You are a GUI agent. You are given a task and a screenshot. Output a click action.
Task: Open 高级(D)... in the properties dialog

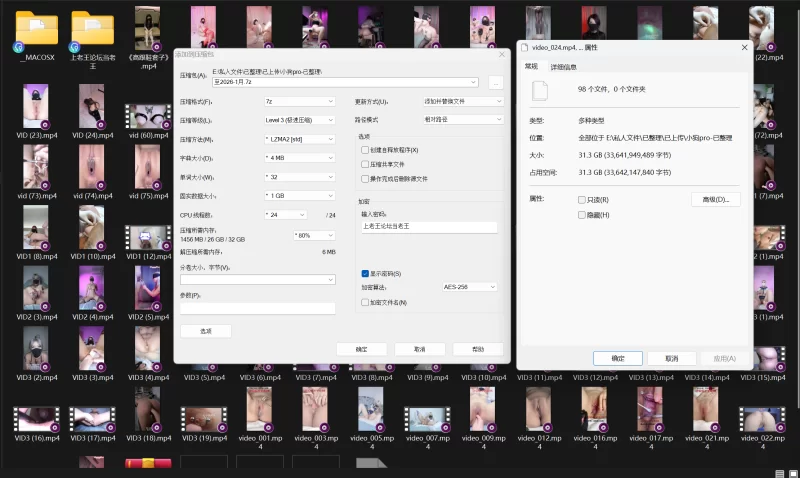[715, 199]
